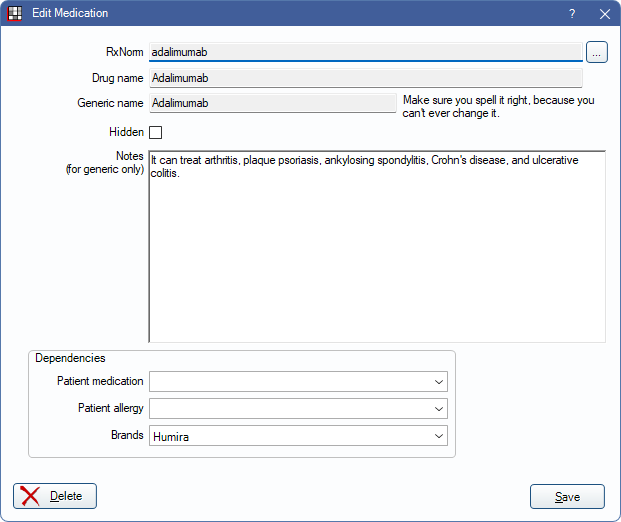
Task: Click into the RxNorm field containing adalimumab
Action: pyautogui.click(x=364, y=52)
